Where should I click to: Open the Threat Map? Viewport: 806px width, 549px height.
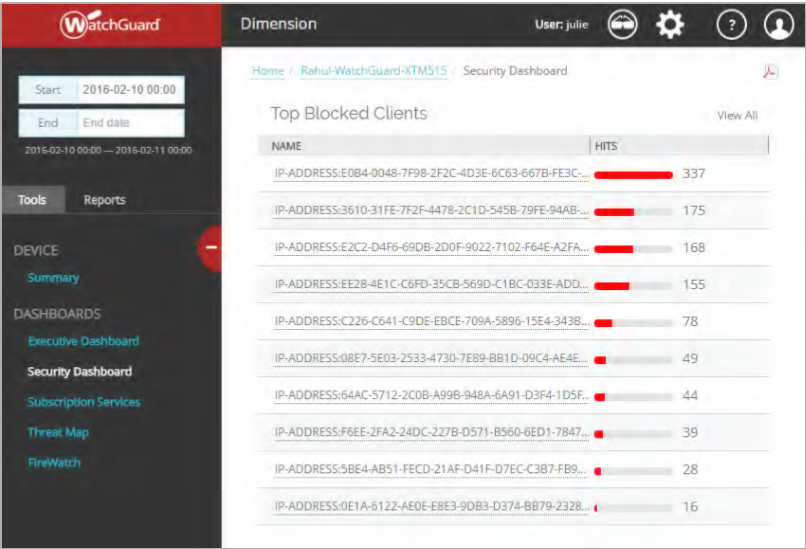(58, 432)
